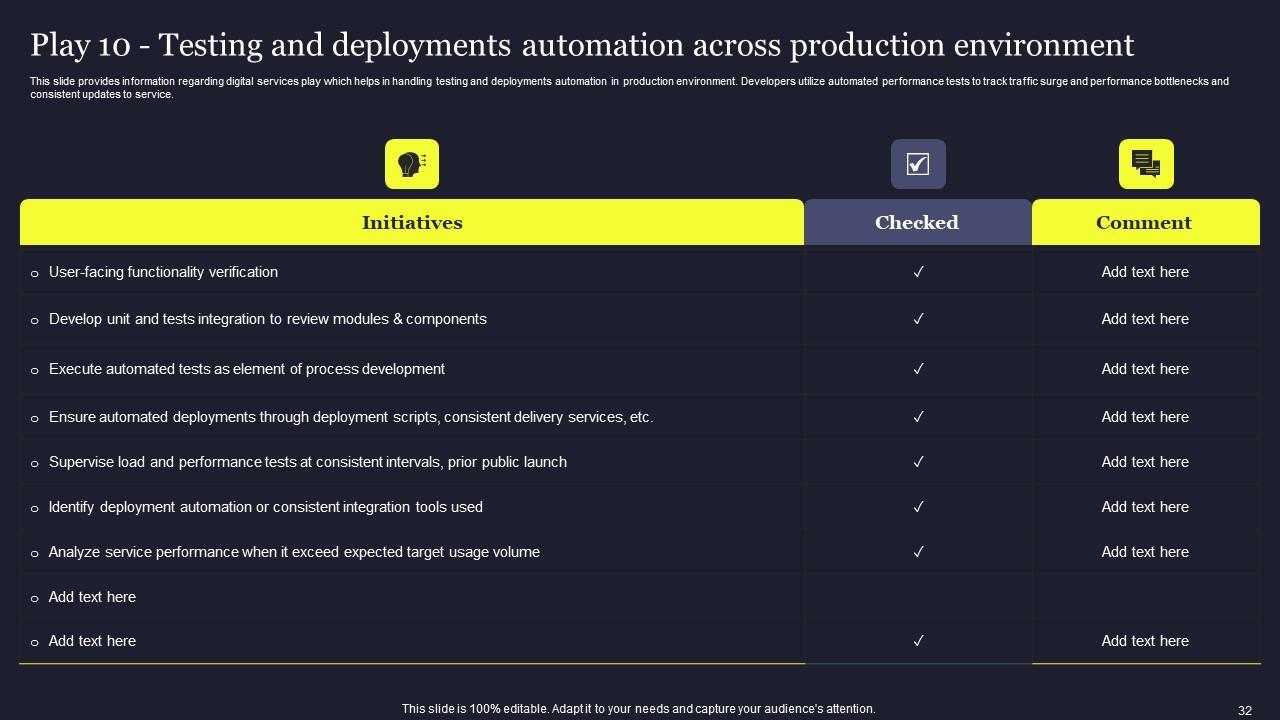Click the checkbox icon above Checked column

point(918,164)
